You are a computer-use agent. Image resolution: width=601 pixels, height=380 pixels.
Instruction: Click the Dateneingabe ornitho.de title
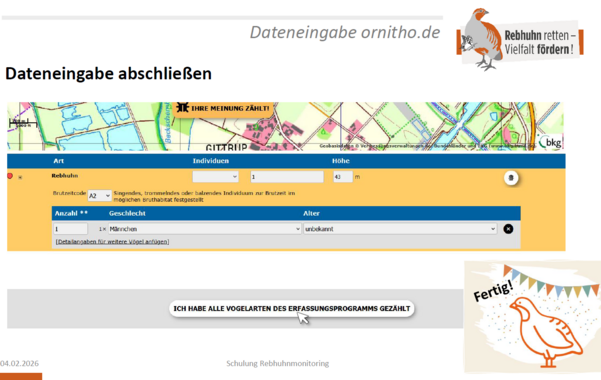click(x=345, y=32)
